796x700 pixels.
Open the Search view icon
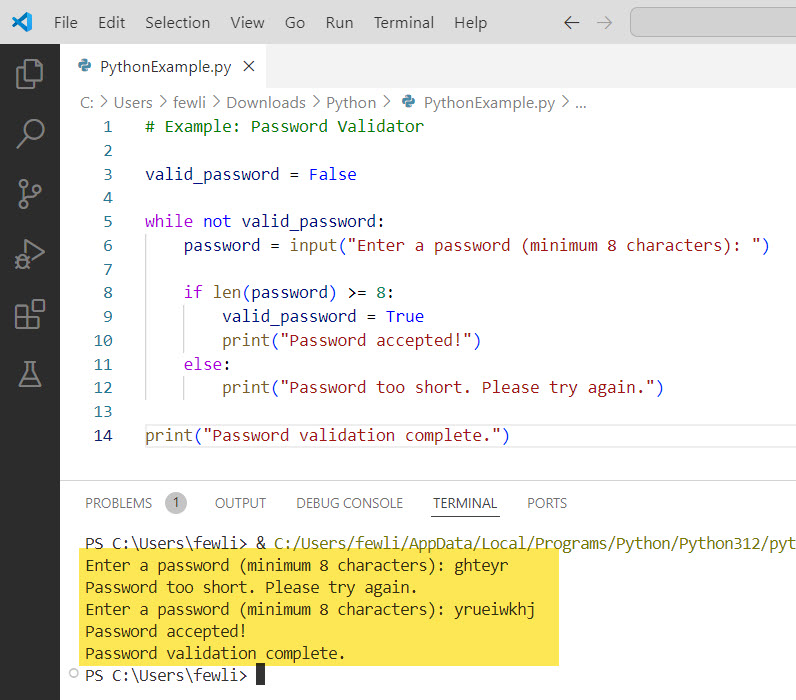pos(30,133)
